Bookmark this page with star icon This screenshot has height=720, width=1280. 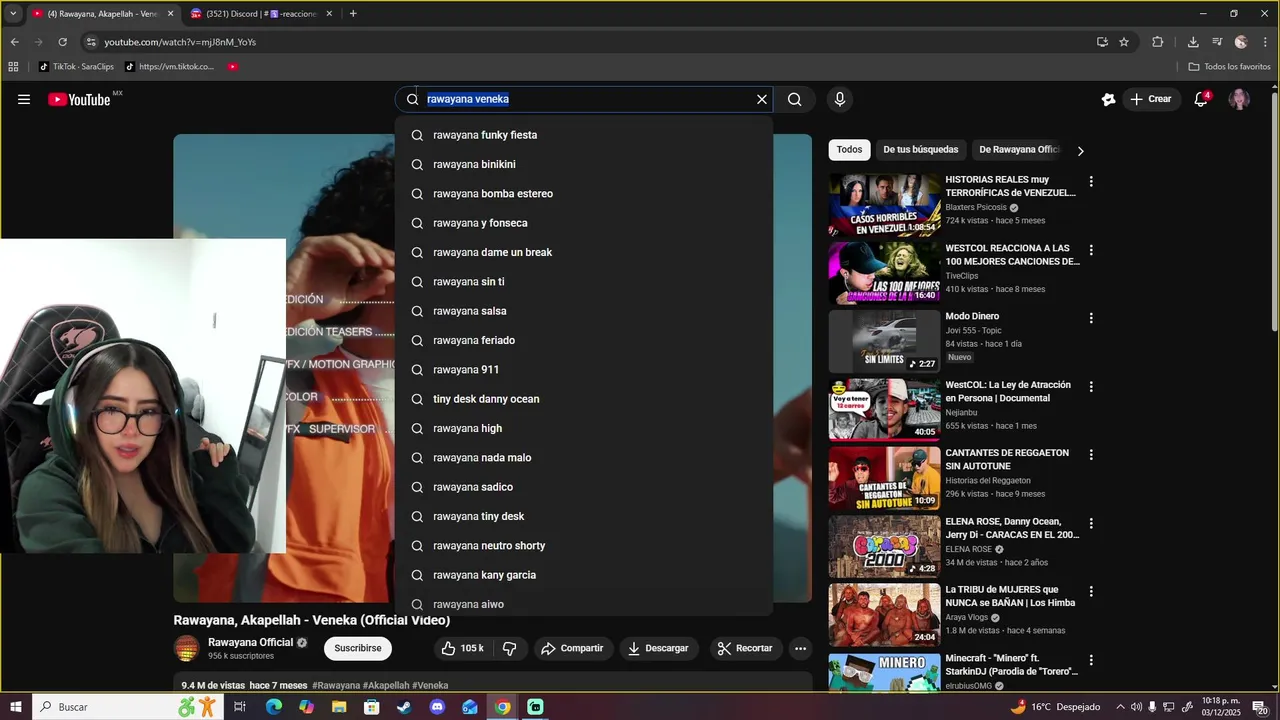click(1124, 42)
